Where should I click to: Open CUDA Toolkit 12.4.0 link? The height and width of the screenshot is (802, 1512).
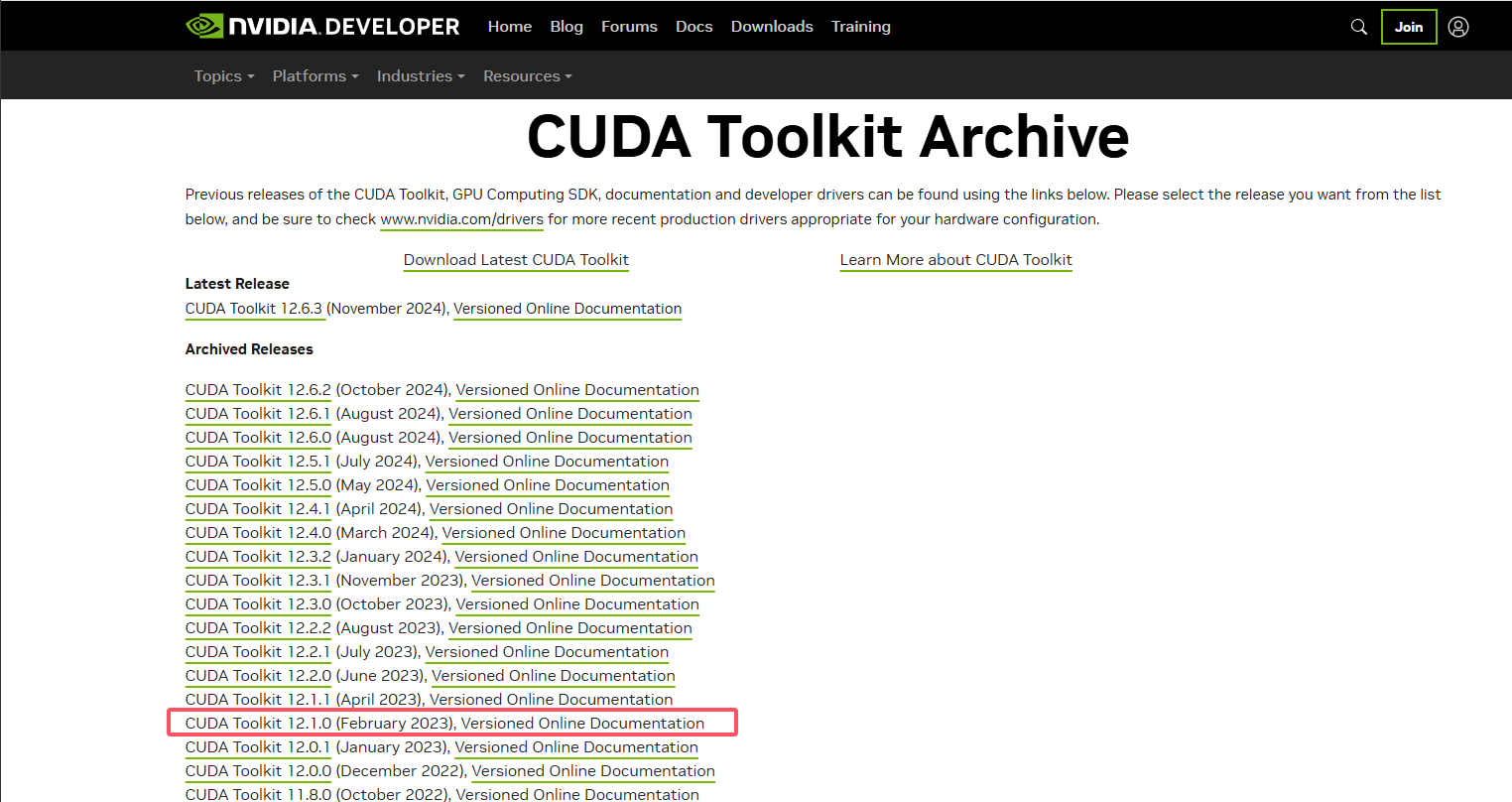coord(258,533)
